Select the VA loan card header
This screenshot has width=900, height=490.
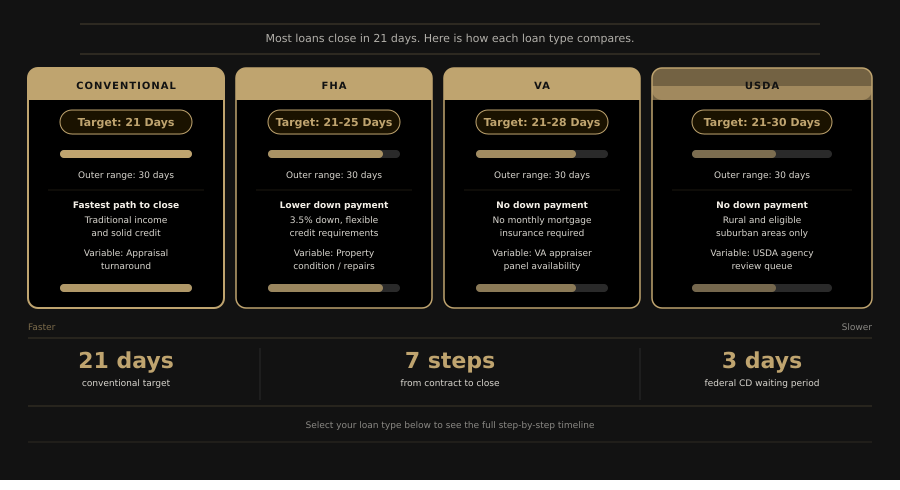(542, 85)
